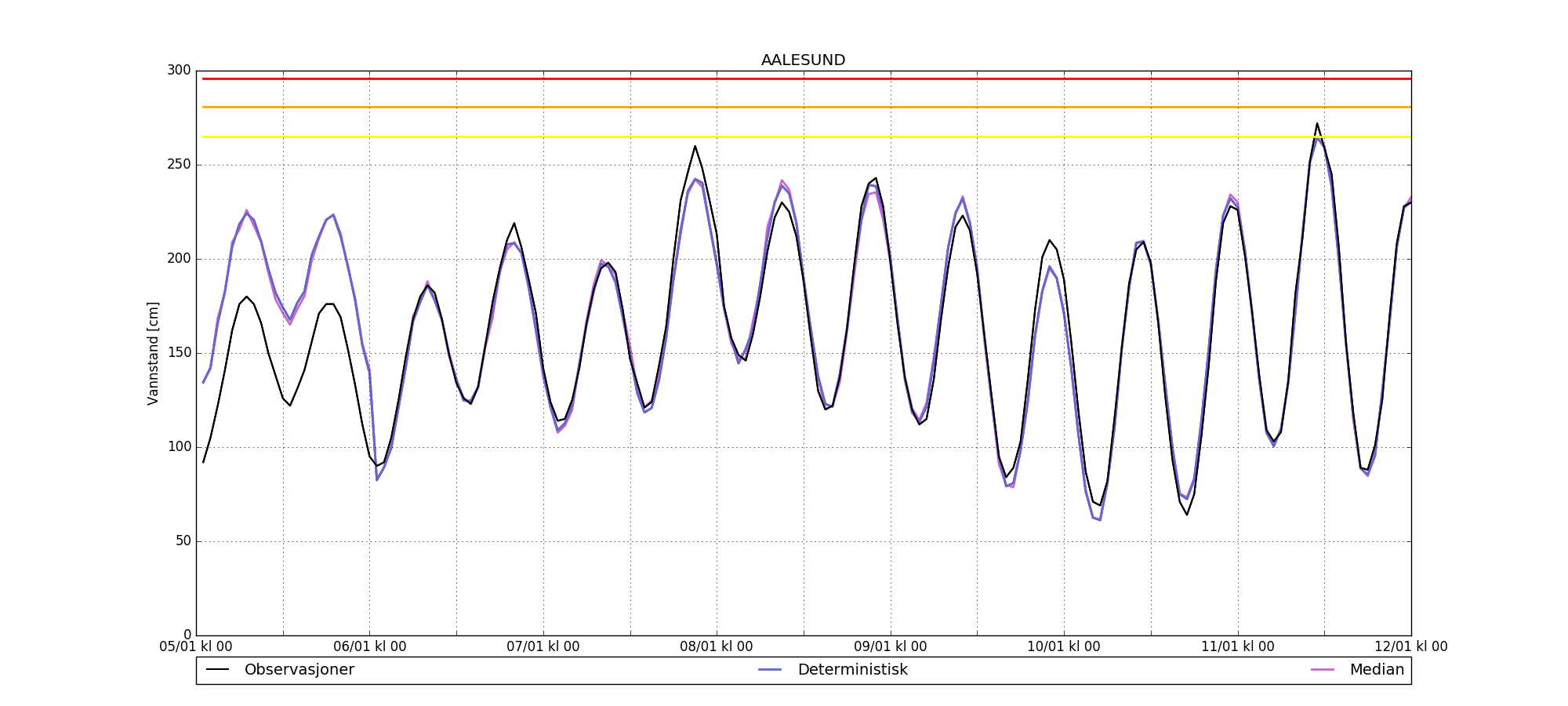Select the 11/01 kl 00 x-axis label
Screen dimensions: 1568x706
[x=1238, y=647]
